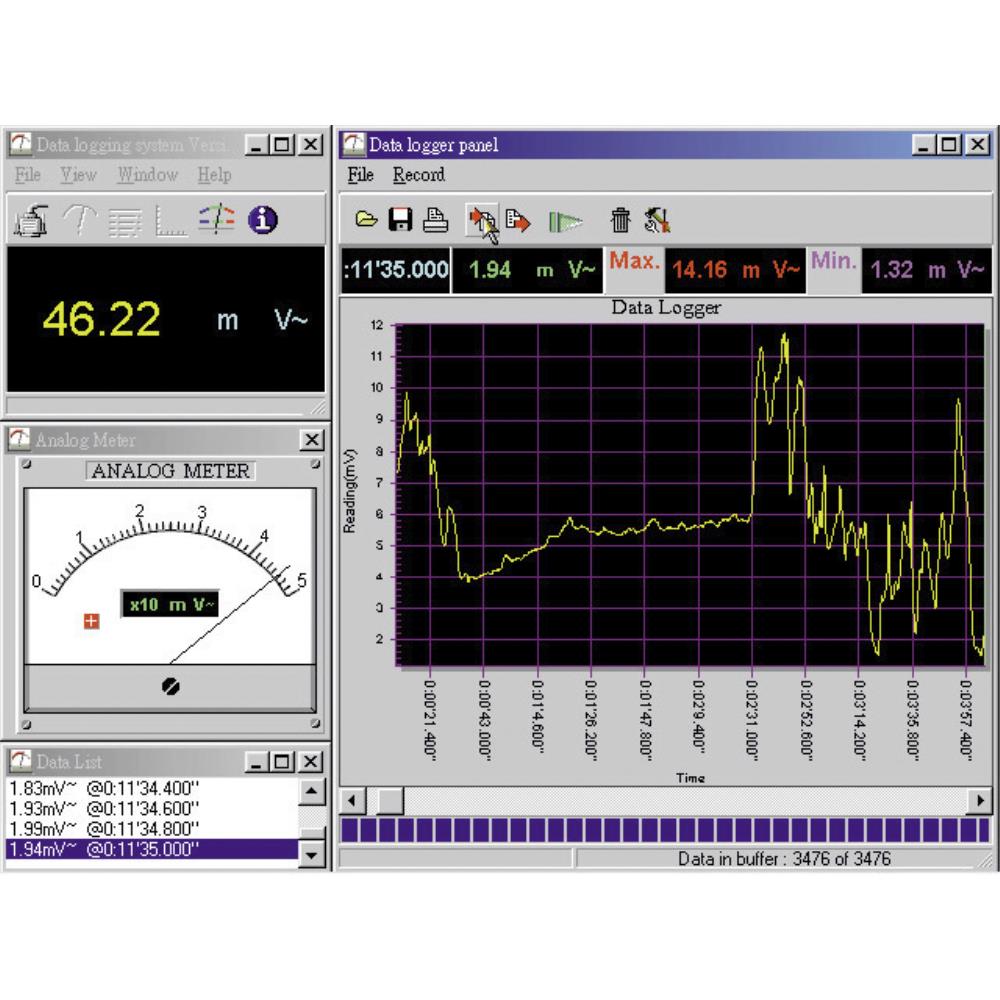Screen dimensions: 1000x1000
Task: Click the analog meter adjustment screw
Action: click(x=171, y=687)
